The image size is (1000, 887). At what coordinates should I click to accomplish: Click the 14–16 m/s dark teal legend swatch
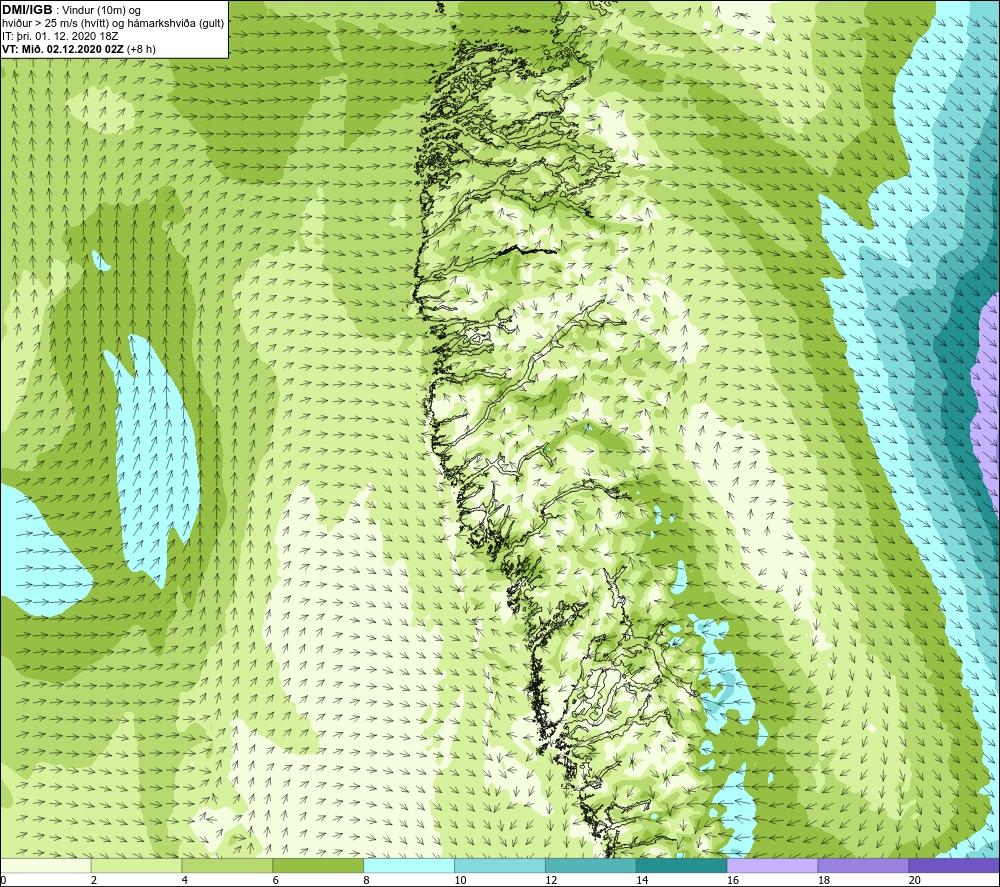(x=682, y=866)
